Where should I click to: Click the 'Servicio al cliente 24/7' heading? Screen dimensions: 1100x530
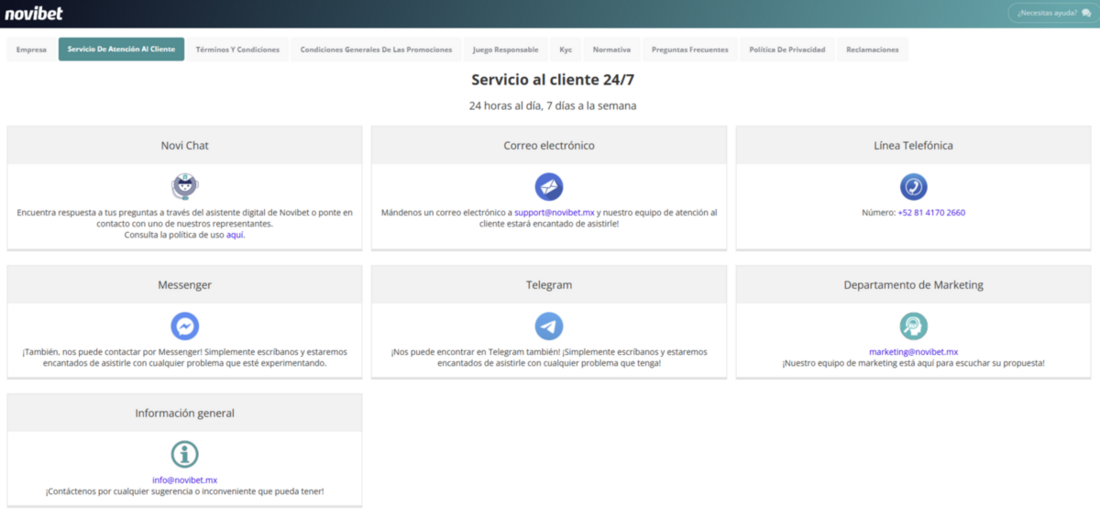(553, 79)
